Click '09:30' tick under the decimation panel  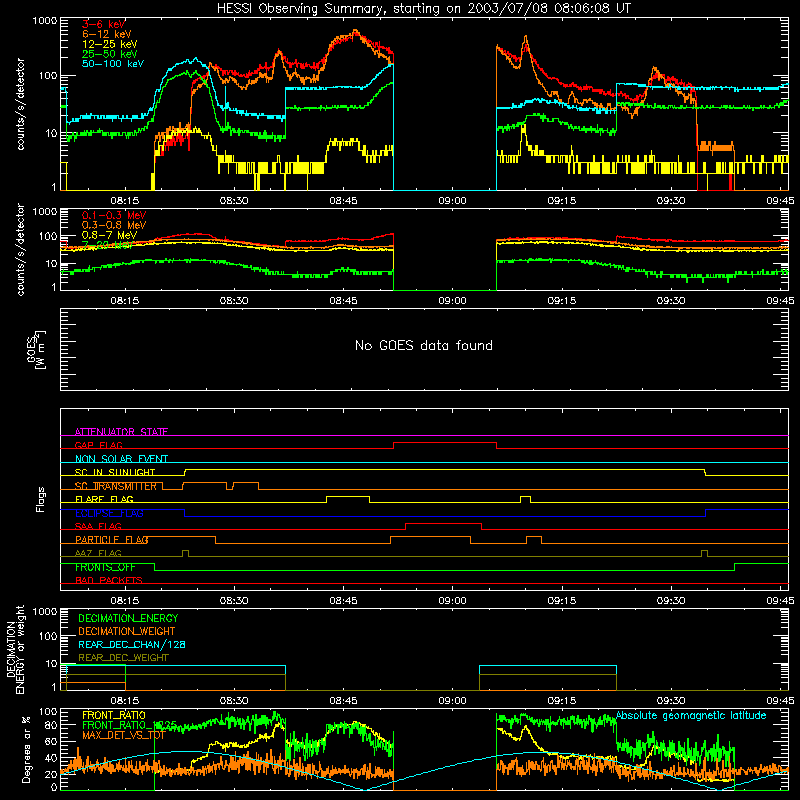[671, 701]
